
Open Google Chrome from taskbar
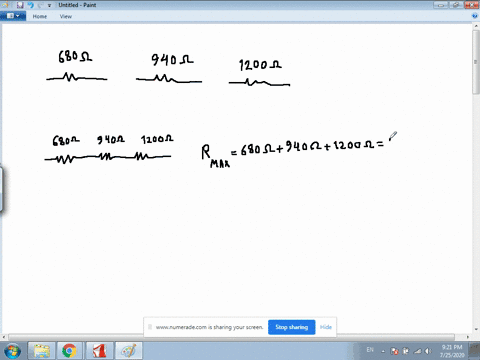[70, 351]
